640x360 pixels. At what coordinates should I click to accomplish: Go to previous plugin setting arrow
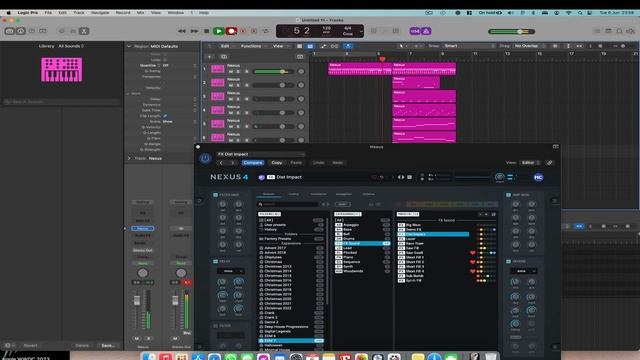[x=221, y=162]
